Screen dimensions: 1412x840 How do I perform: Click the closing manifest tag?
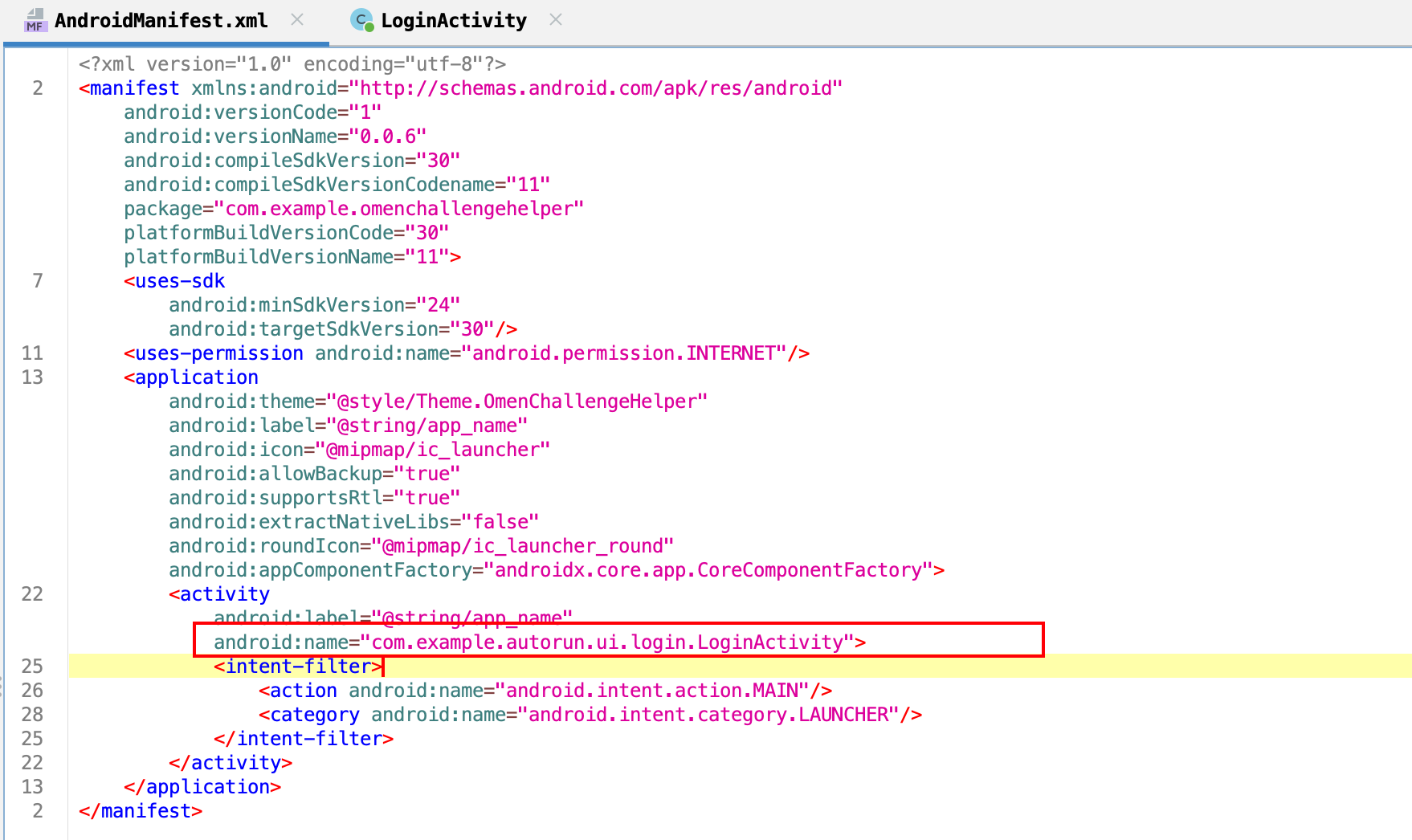coord(141,811)
